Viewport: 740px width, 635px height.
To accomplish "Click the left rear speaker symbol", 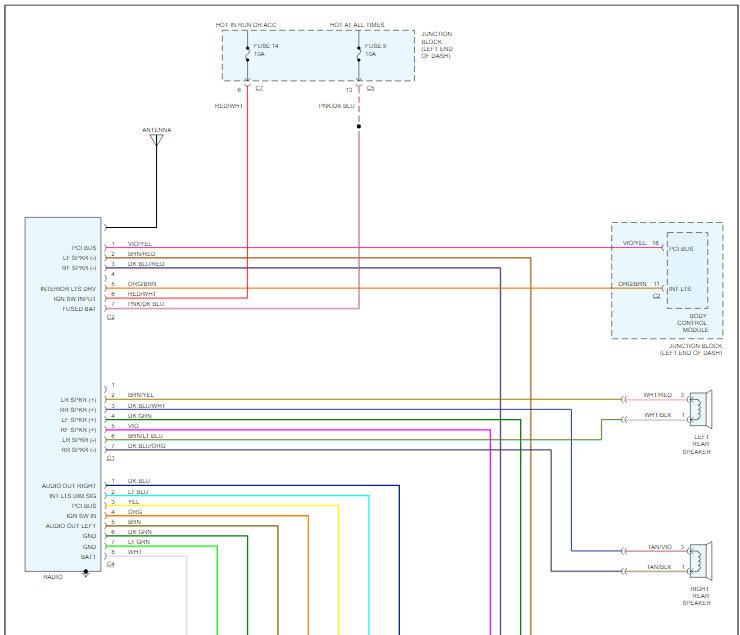I will click(x=700, y=409).
